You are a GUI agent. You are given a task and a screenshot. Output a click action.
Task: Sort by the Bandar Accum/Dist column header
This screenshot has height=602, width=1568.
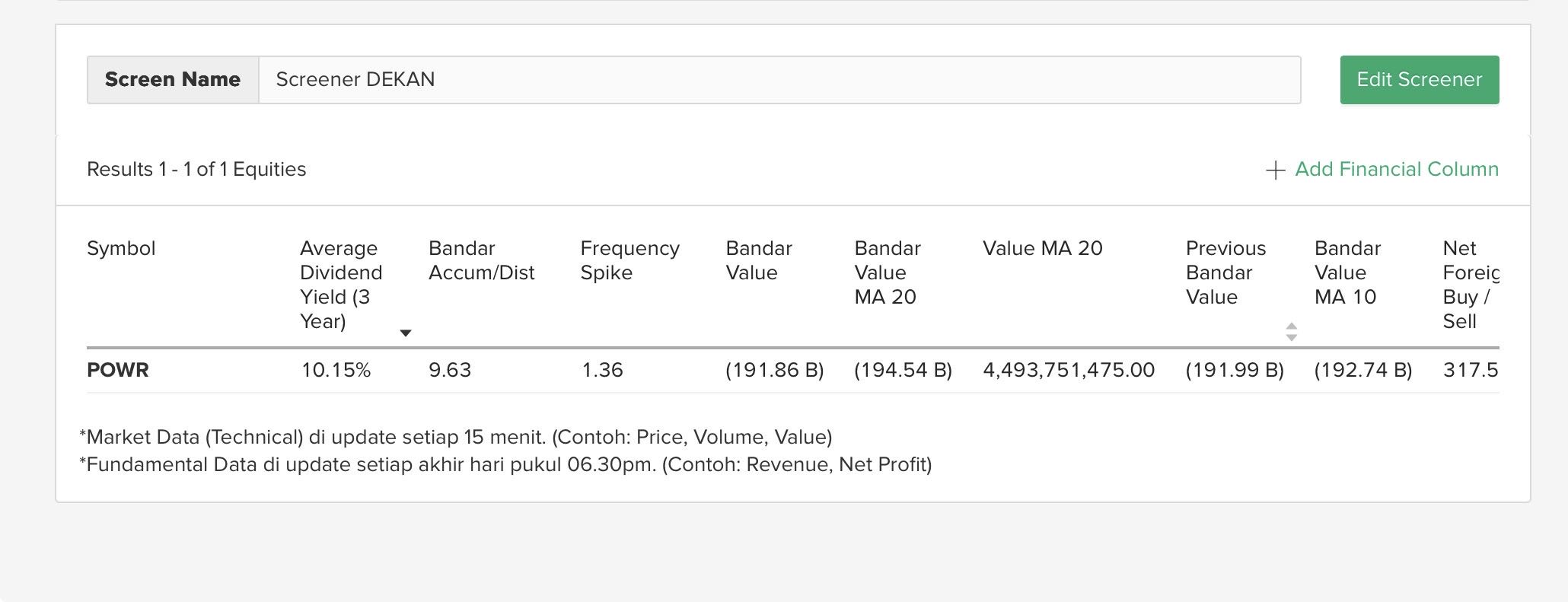coord(481,260)
